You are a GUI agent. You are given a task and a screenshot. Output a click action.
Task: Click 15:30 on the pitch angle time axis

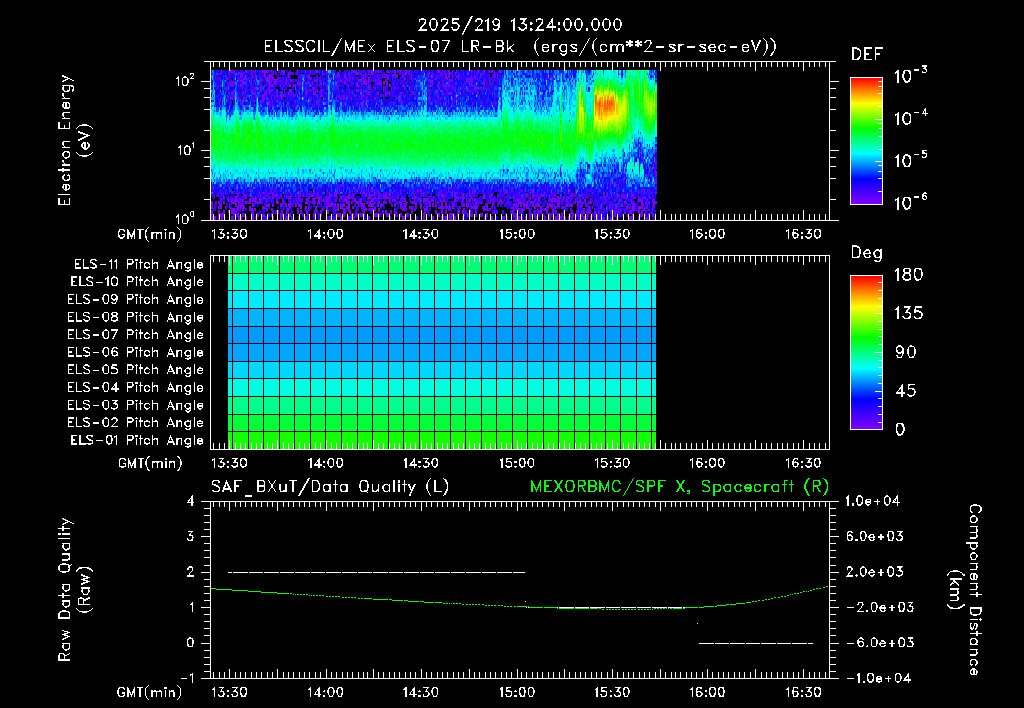point(611,463)
